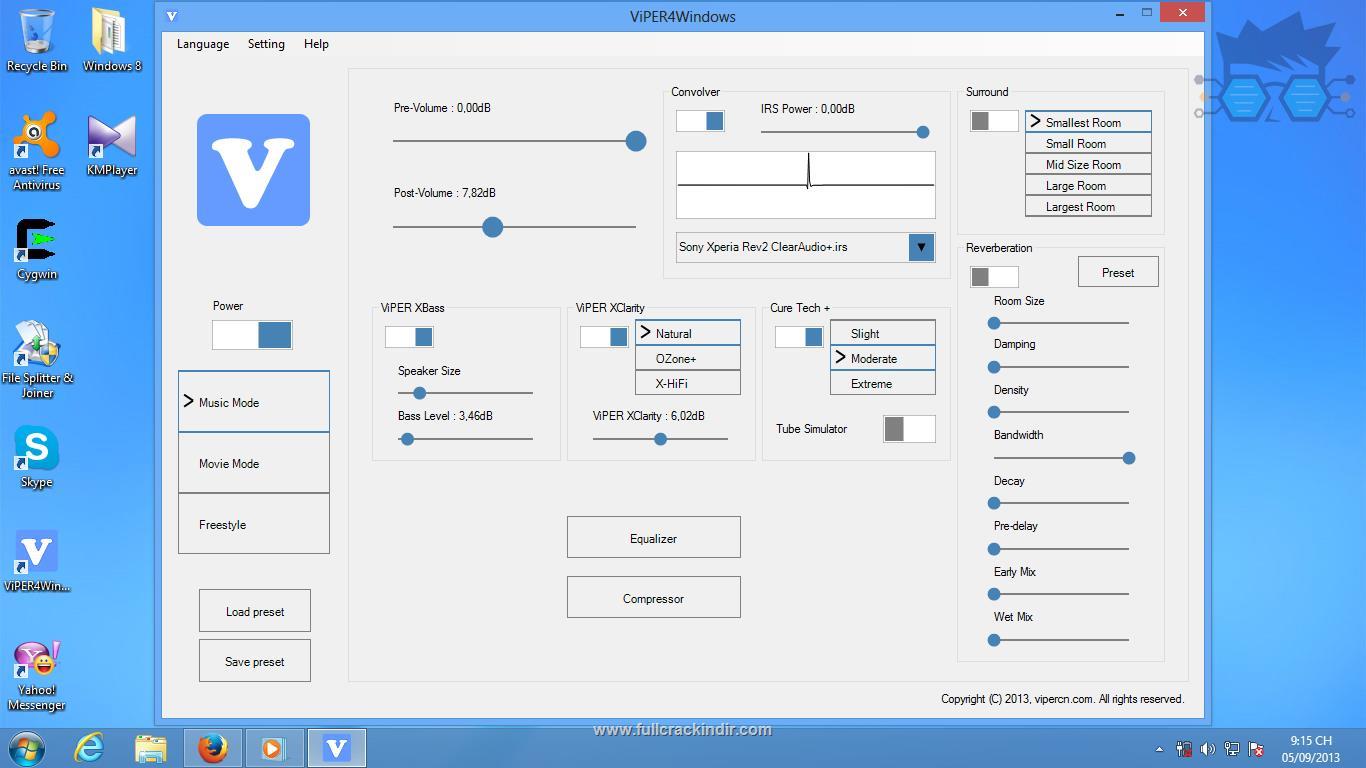Enable the Surround switch
The image size is (1366, 768).
994,121
